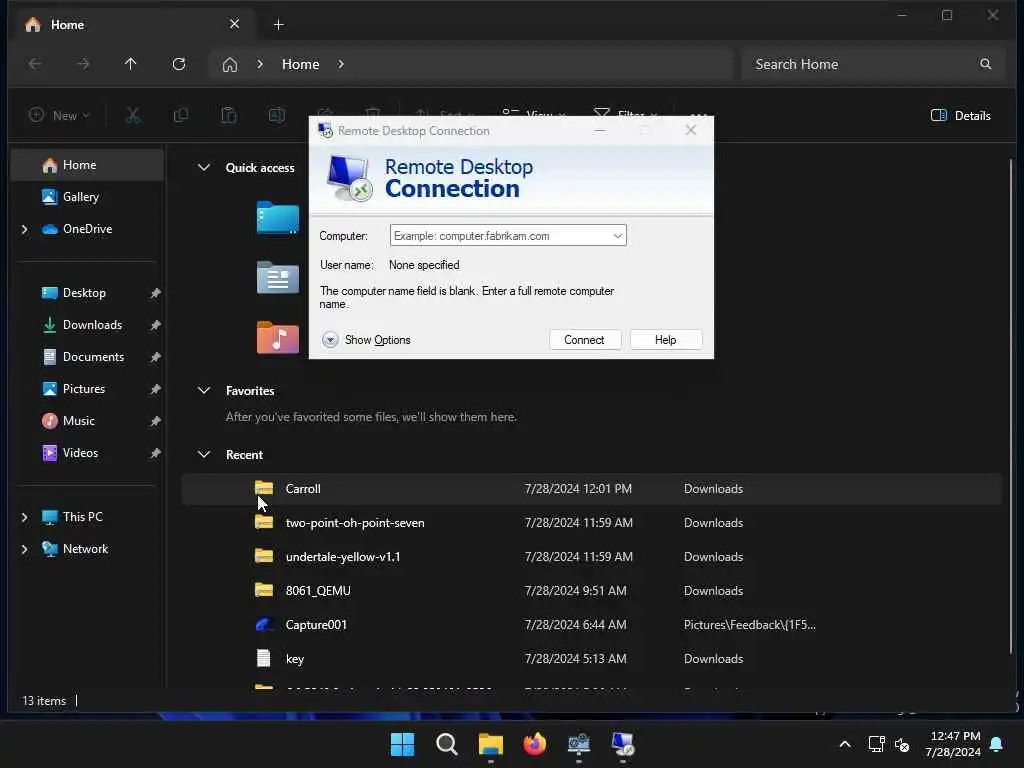Screen dimensions: 1024x768
Task: Go forward with the right arrow
Action: (83, 64)
